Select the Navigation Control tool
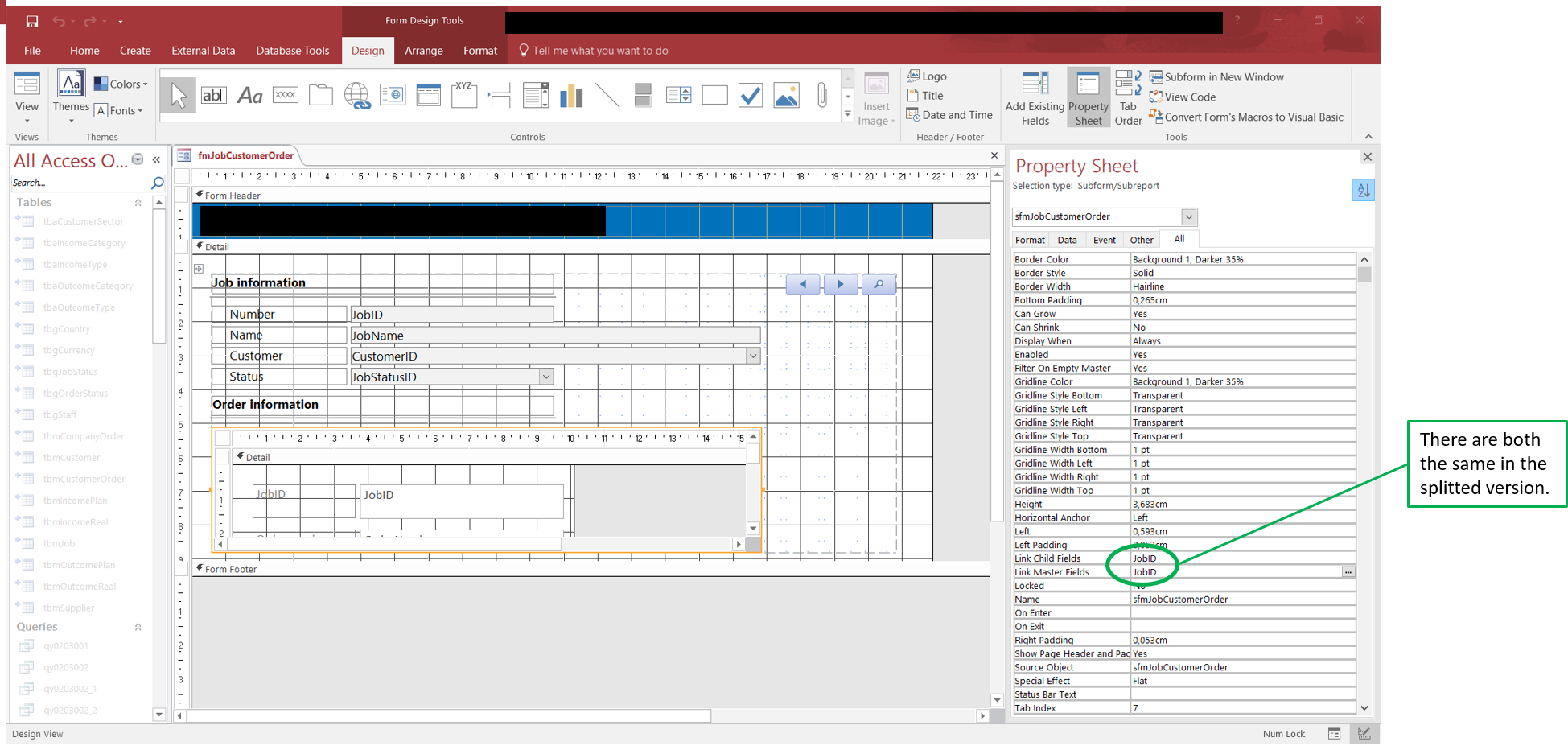Image resolution: width=1568 pixels, height=750 pixels. point(428,96)
